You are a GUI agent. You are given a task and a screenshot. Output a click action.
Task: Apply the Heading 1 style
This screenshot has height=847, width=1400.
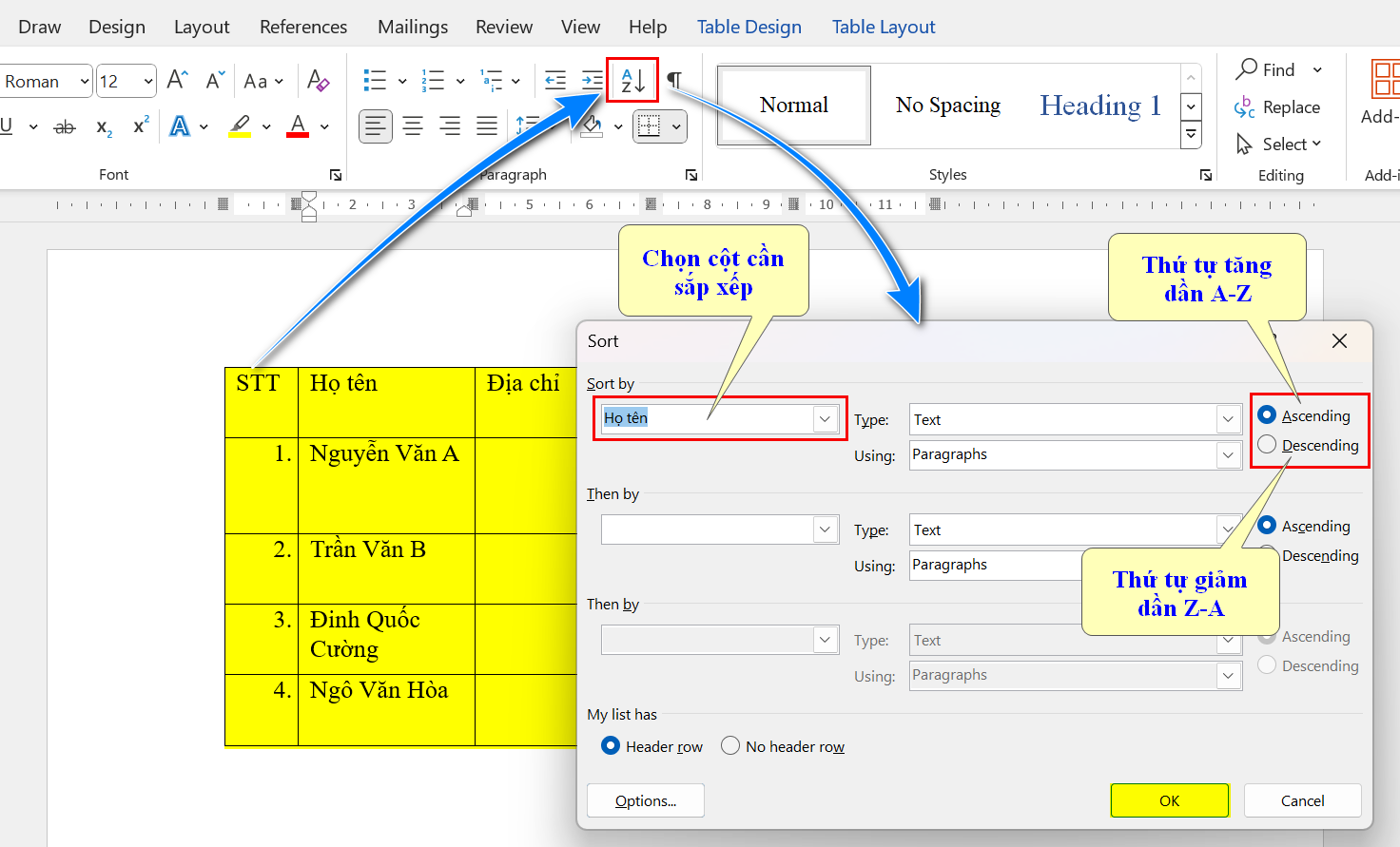tap(1099, 106)
